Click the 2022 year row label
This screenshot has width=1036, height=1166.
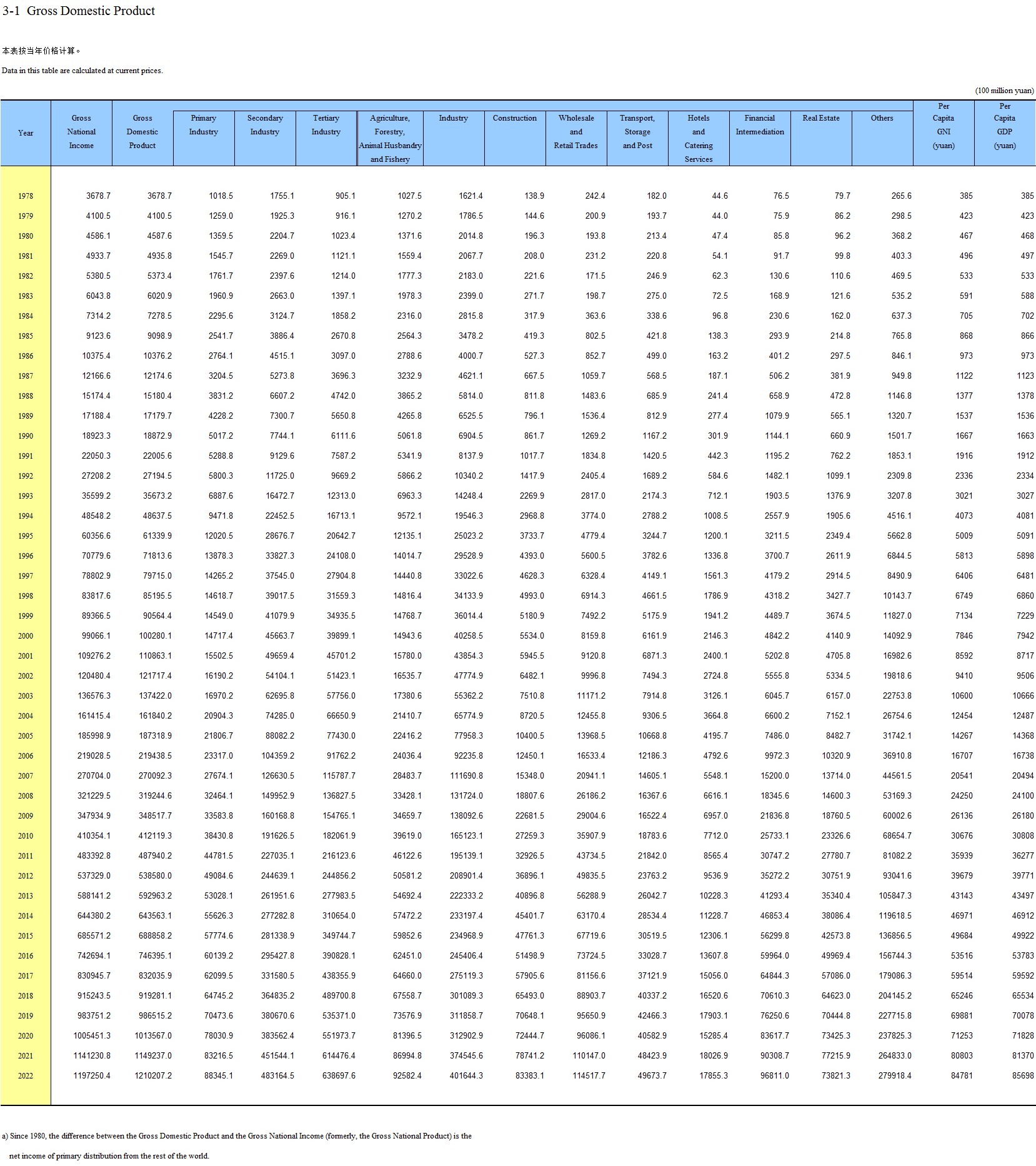(x=26, y=1076)
